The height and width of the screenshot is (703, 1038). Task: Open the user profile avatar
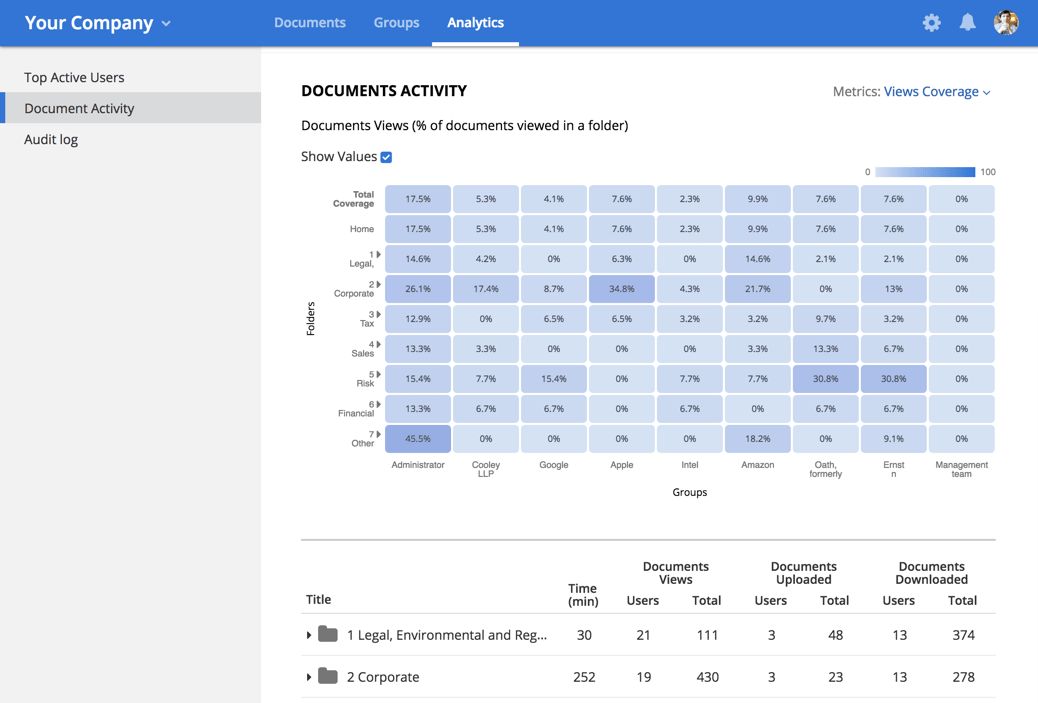[x=1005, y=22]
